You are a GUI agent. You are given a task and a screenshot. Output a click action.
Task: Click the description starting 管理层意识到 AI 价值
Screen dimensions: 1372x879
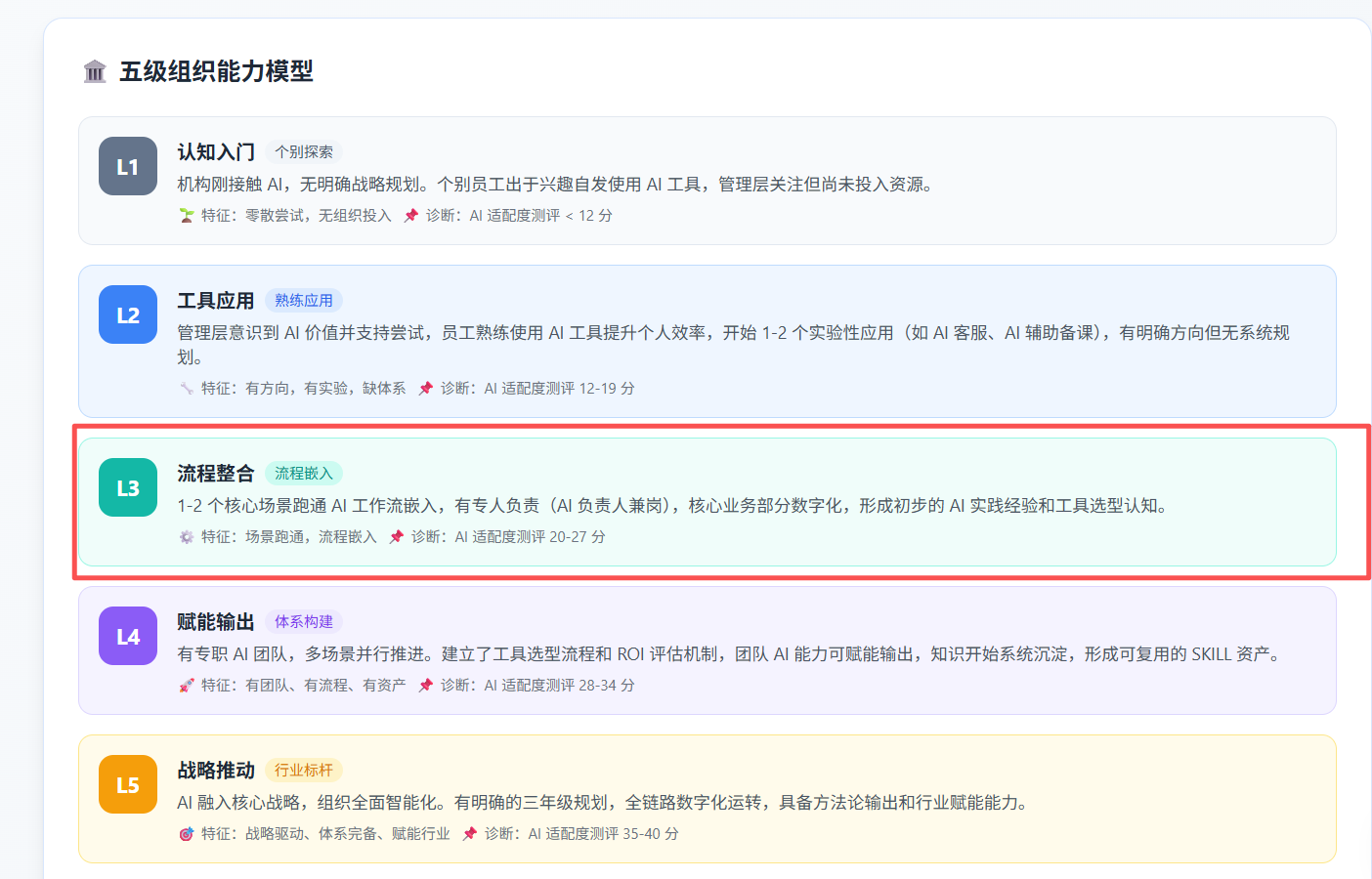(734, 345)
